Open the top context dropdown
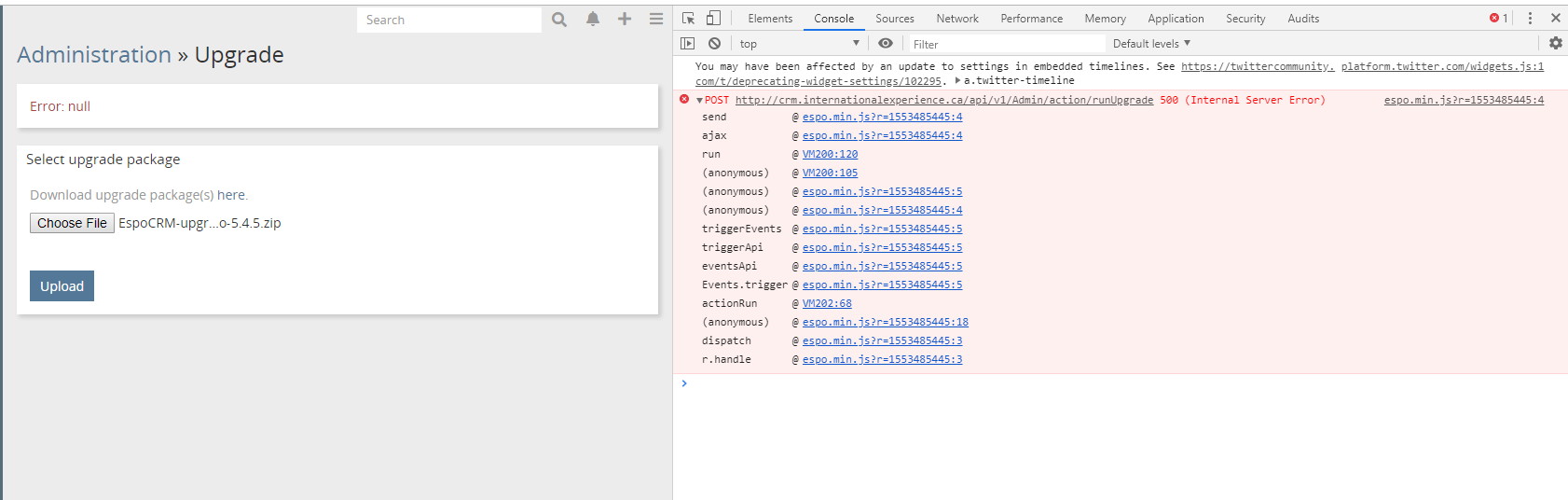The image size is (1568, 500). [800, 44]
